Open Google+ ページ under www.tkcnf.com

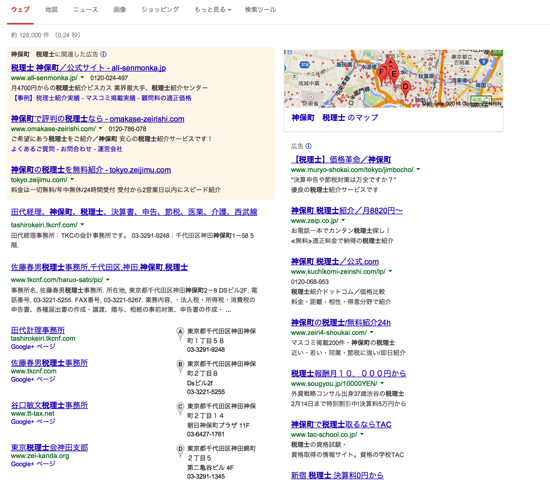33,379
